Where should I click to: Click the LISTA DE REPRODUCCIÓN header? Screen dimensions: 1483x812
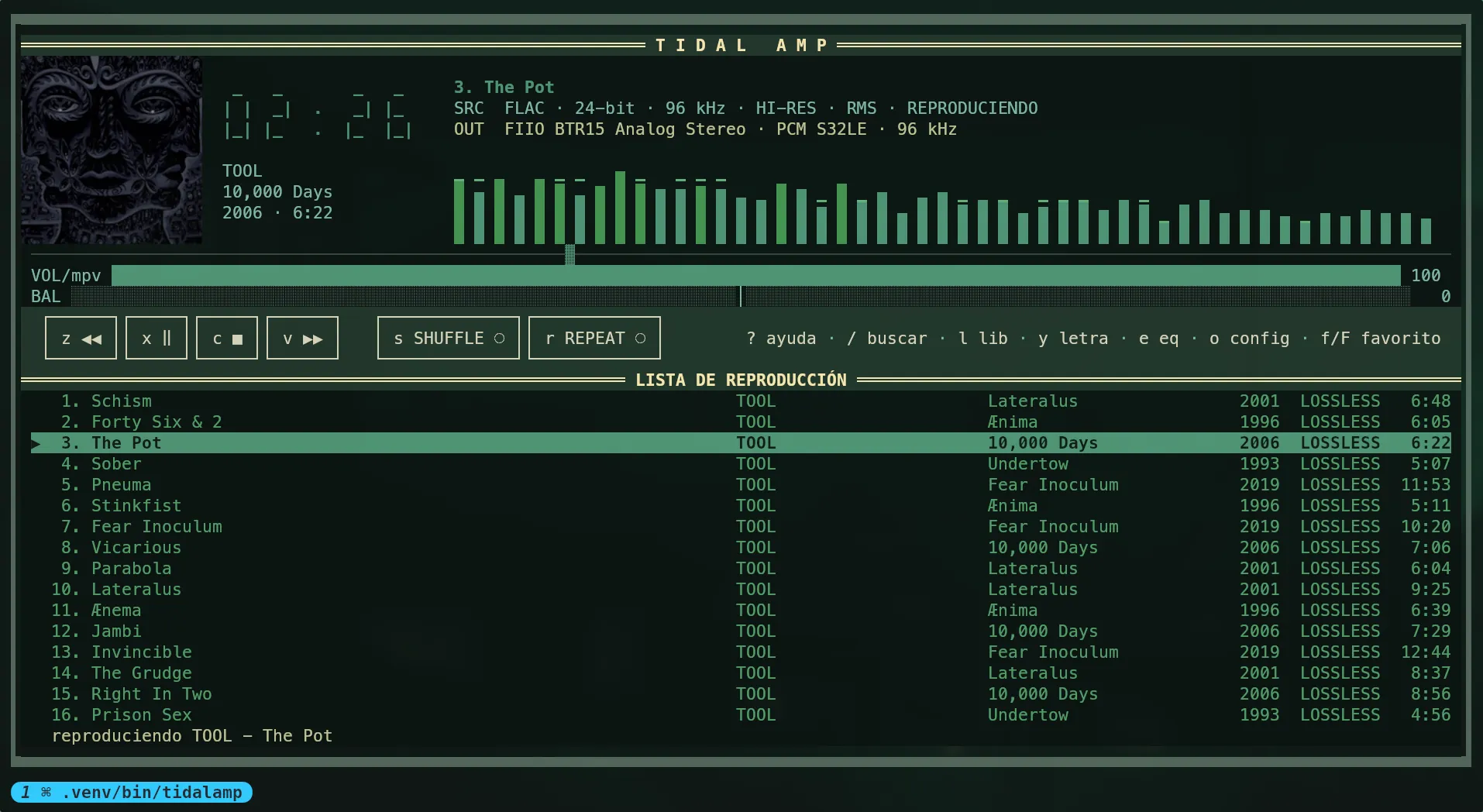click(741, 380)
